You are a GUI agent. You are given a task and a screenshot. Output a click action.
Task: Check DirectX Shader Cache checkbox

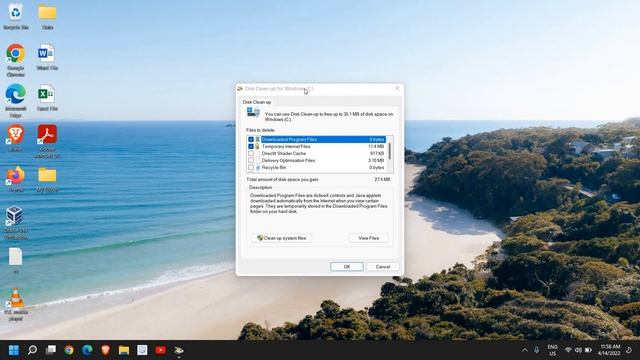click(x=251, y=153)
